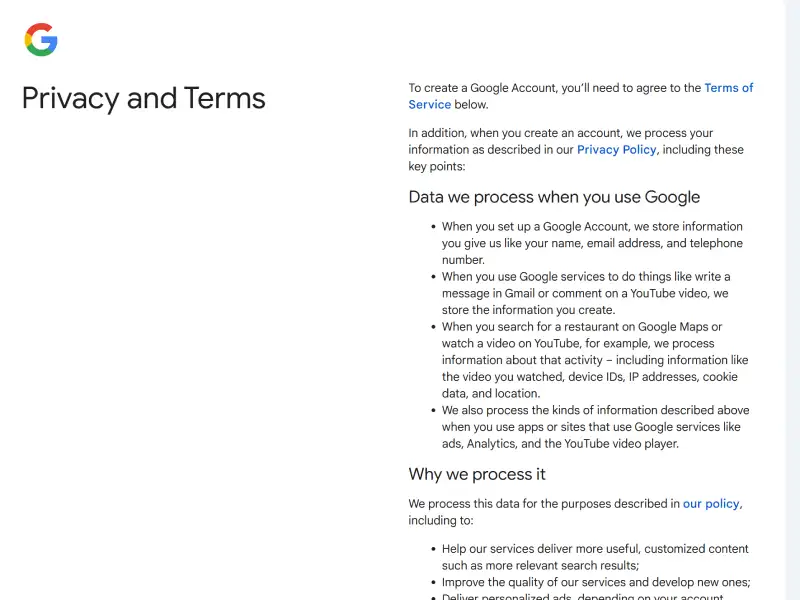800x600 pixels.
Task: Open the Privacy Policy link
Action: 616,150
